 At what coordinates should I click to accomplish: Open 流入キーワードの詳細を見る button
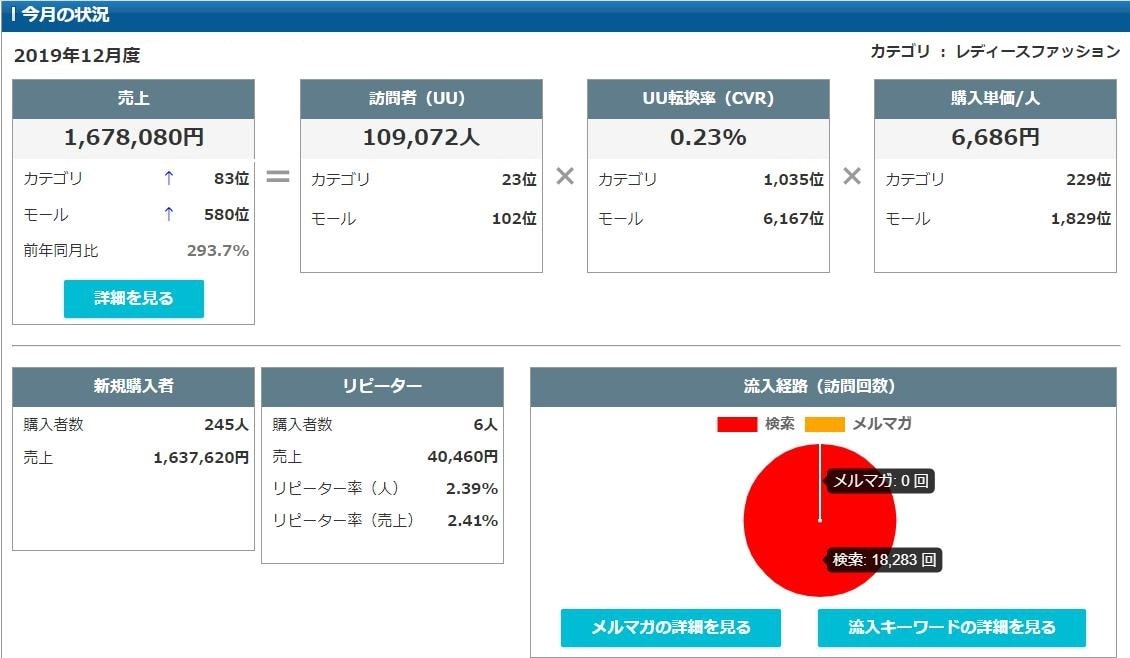click(x=951, y=628)
